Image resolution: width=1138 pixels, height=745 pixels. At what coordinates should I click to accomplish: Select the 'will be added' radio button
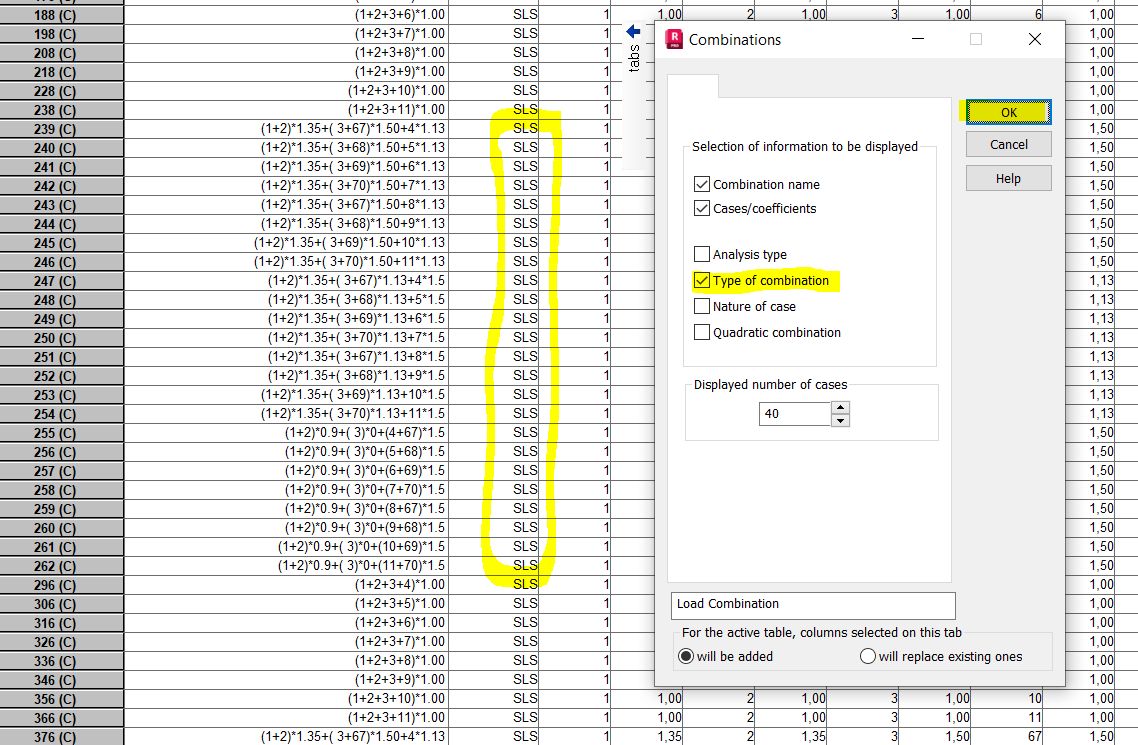686,655
